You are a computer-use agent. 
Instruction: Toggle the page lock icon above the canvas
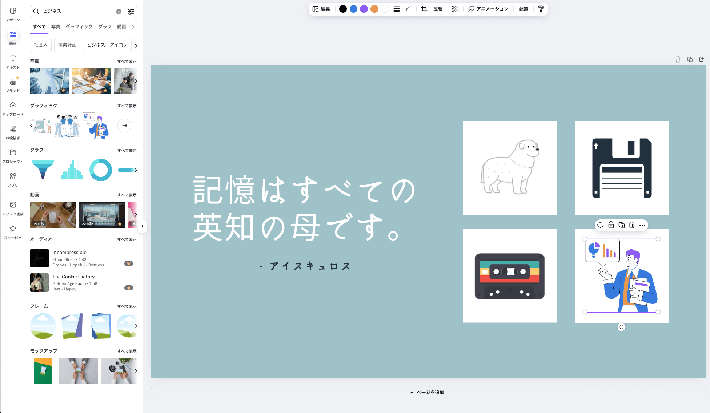[678, 59]
